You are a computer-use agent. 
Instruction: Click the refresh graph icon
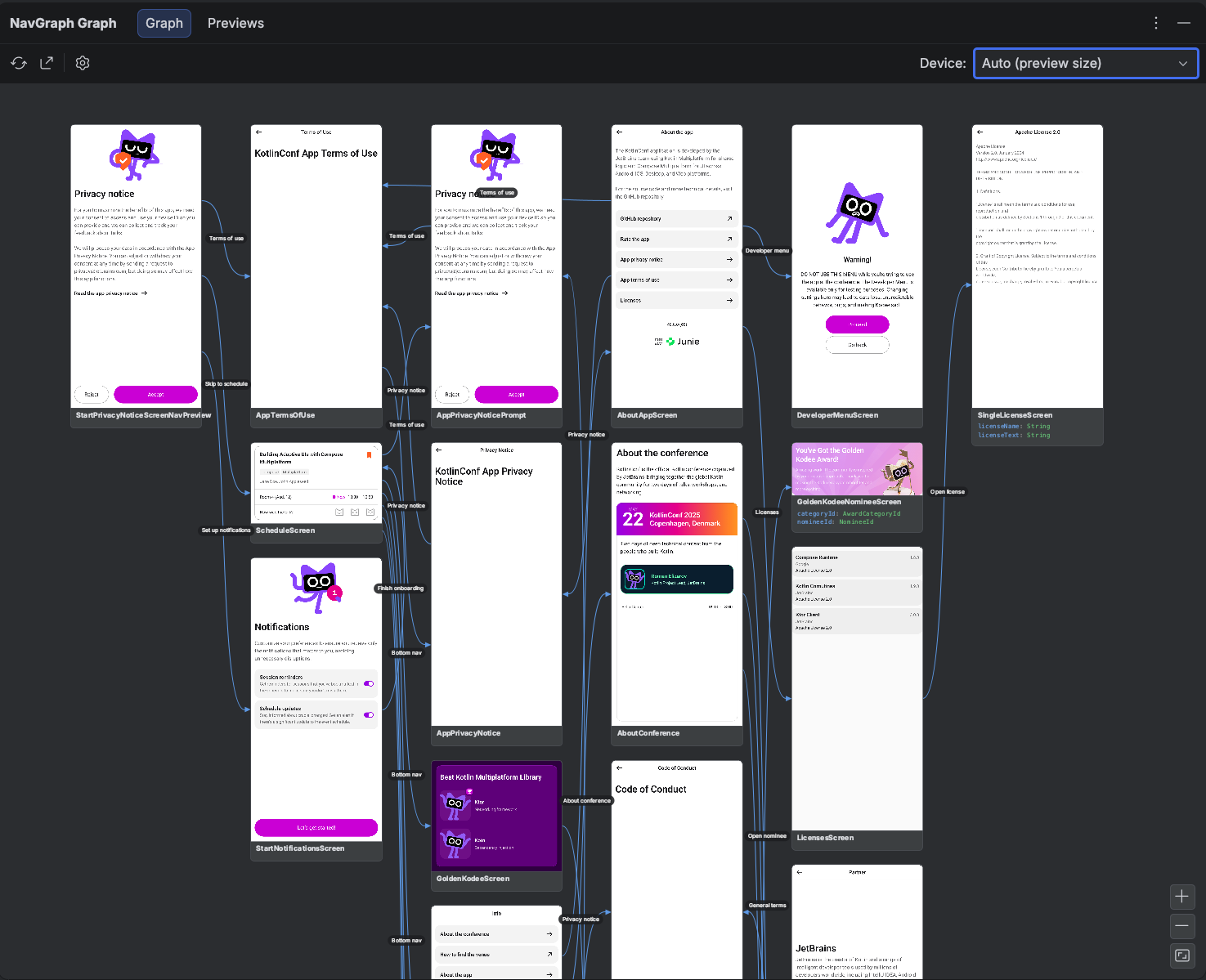(x=19, y=63)
